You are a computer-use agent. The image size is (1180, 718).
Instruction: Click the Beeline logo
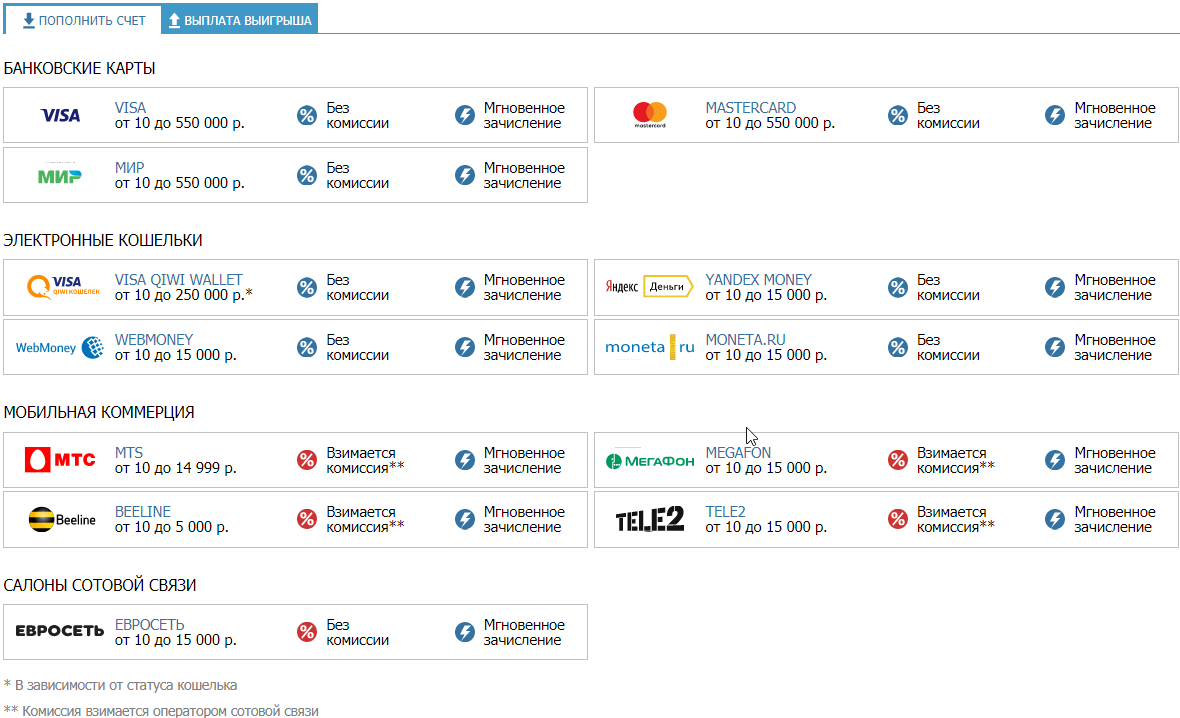click(62, 519)
